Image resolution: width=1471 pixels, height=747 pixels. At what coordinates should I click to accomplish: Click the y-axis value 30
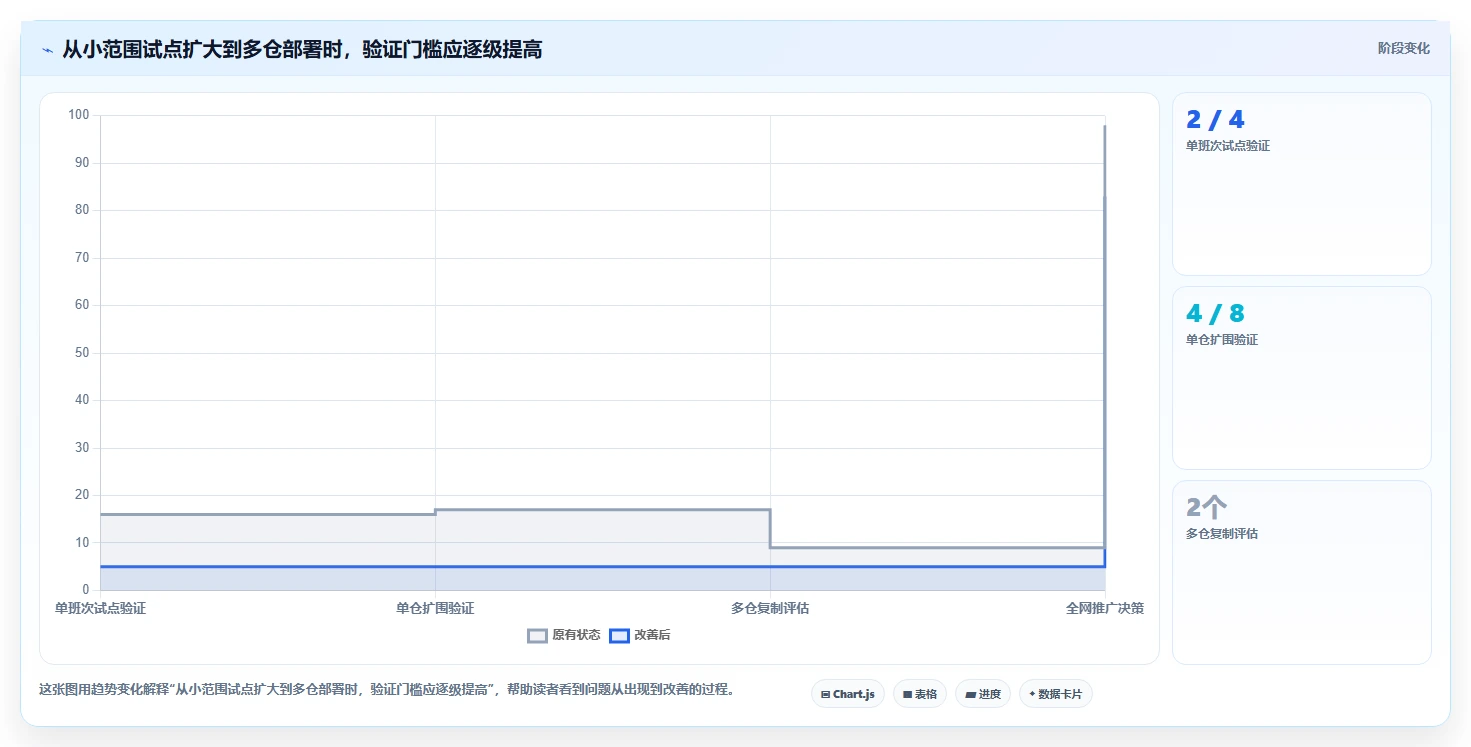pos(82,448)
